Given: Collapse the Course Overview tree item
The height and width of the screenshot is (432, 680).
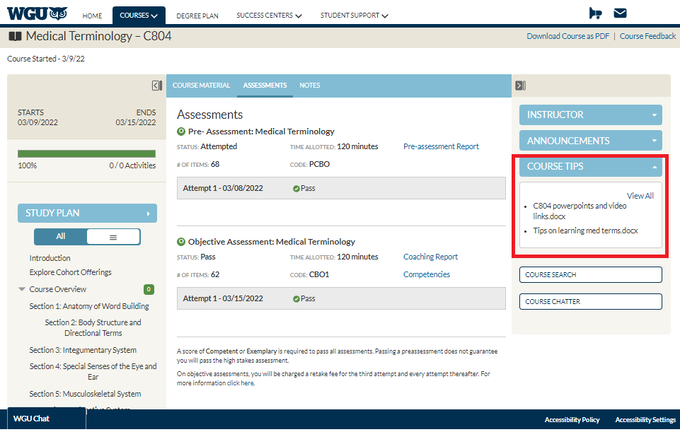Looking at the screenshot, I should [x=23, y=289].
